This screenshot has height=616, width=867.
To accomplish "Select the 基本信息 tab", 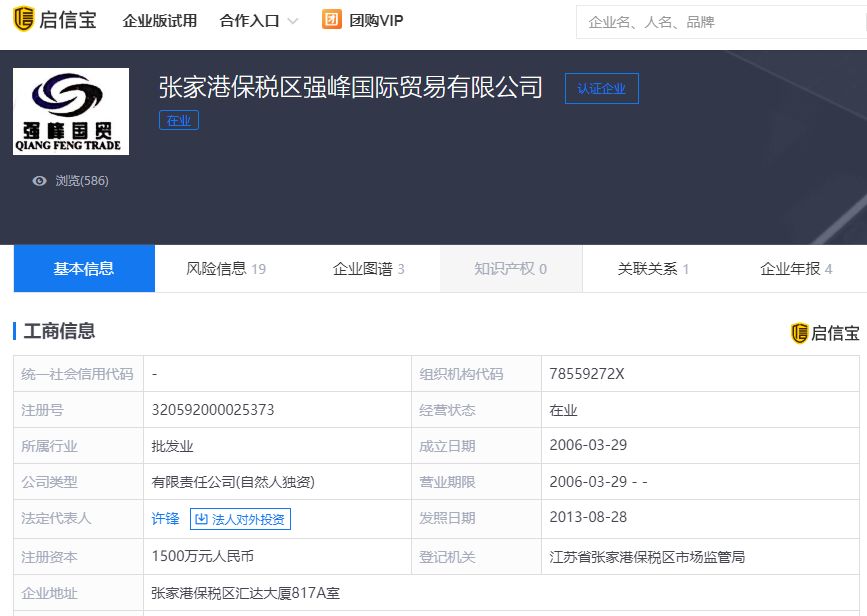I will tap(84, 267).
